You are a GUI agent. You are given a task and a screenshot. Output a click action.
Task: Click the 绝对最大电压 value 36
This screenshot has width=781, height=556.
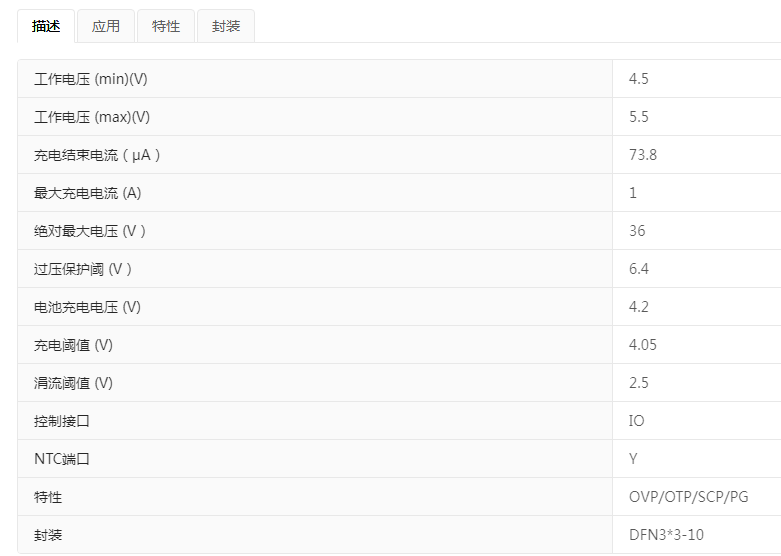(x=637, y=231)
